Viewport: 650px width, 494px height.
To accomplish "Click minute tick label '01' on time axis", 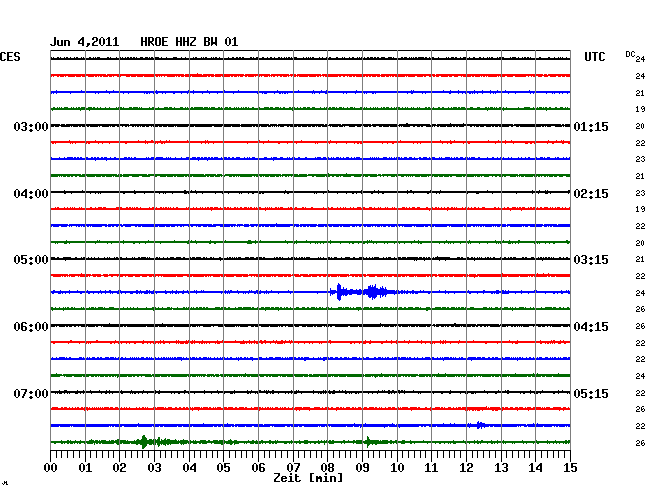I will [85, 468].
